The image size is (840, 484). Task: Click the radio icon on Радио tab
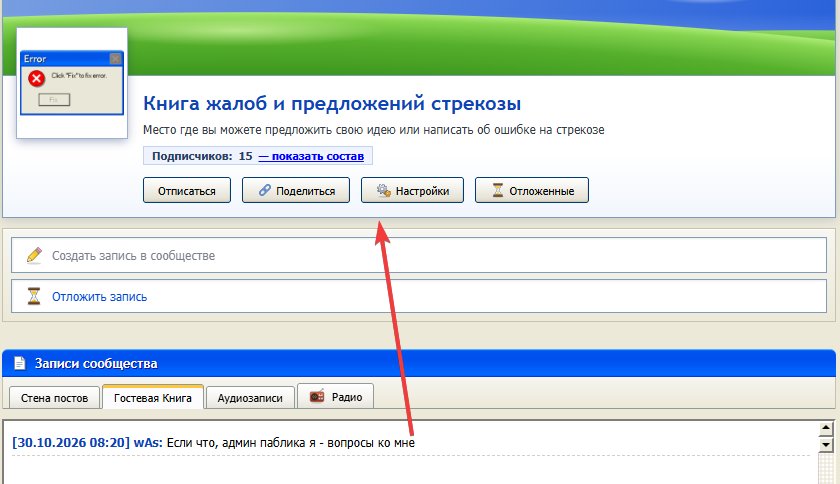[317, 397]
